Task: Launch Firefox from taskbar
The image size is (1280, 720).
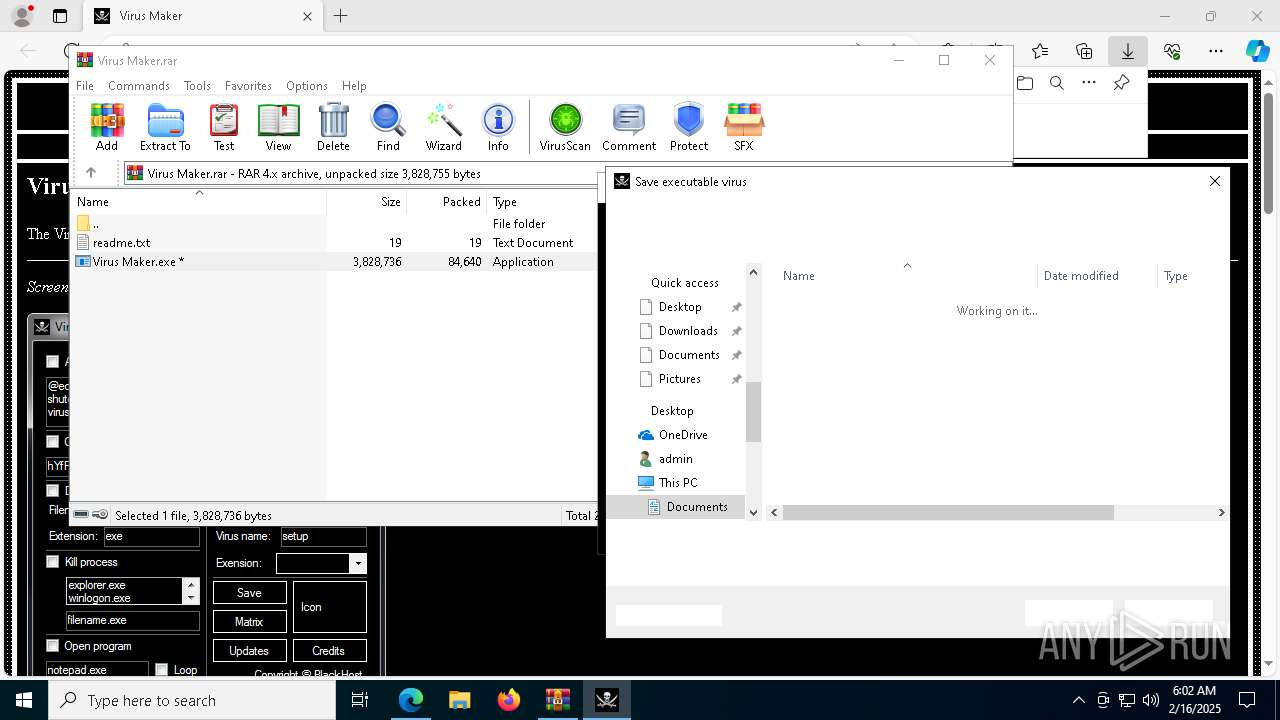Action: (509, 700)
